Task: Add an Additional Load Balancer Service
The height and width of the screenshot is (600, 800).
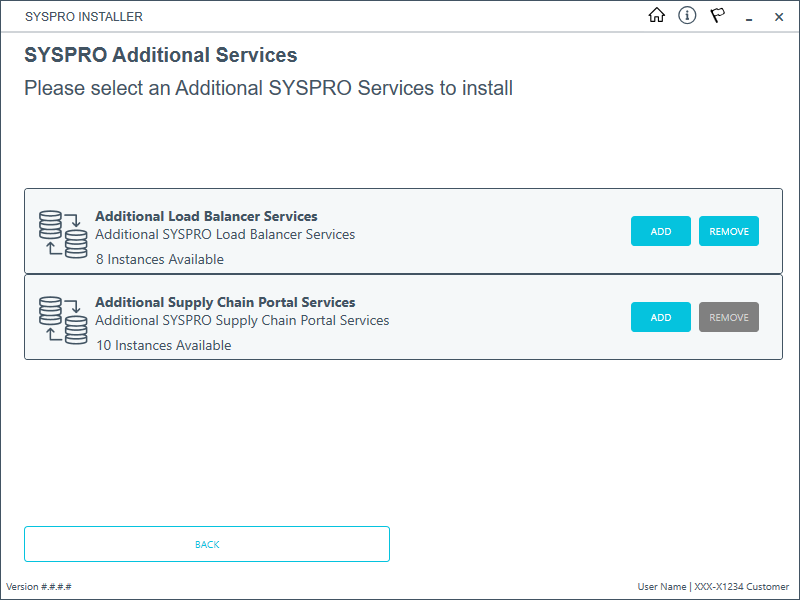Action: point(661,231)
